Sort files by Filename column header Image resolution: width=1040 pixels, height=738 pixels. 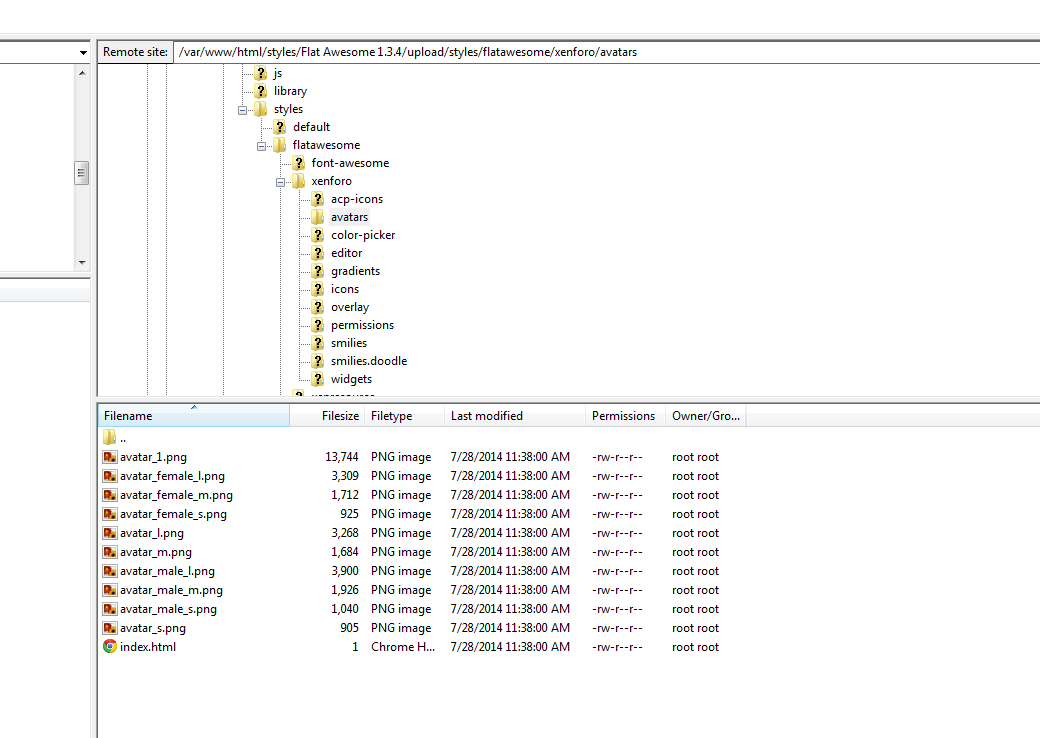click(x=128, y=416)
